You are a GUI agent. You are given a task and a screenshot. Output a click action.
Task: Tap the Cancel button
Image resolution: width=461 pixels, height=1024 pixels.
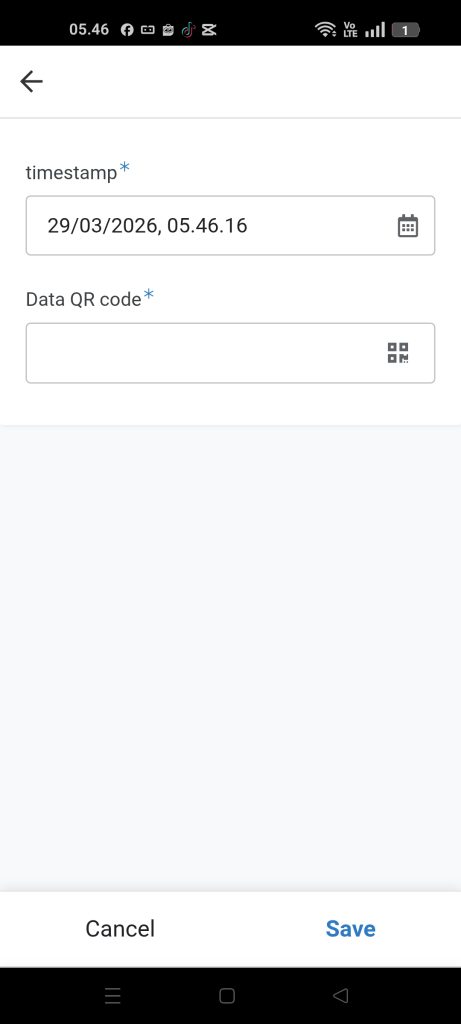click(120, 929)
